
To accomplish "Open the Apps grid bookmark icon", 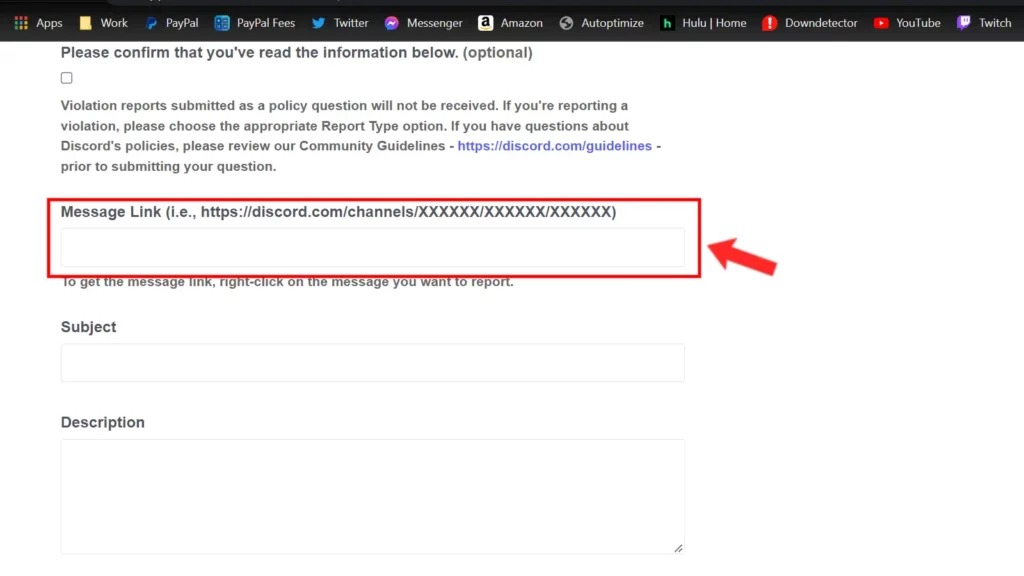I will (x=21, y=23).
